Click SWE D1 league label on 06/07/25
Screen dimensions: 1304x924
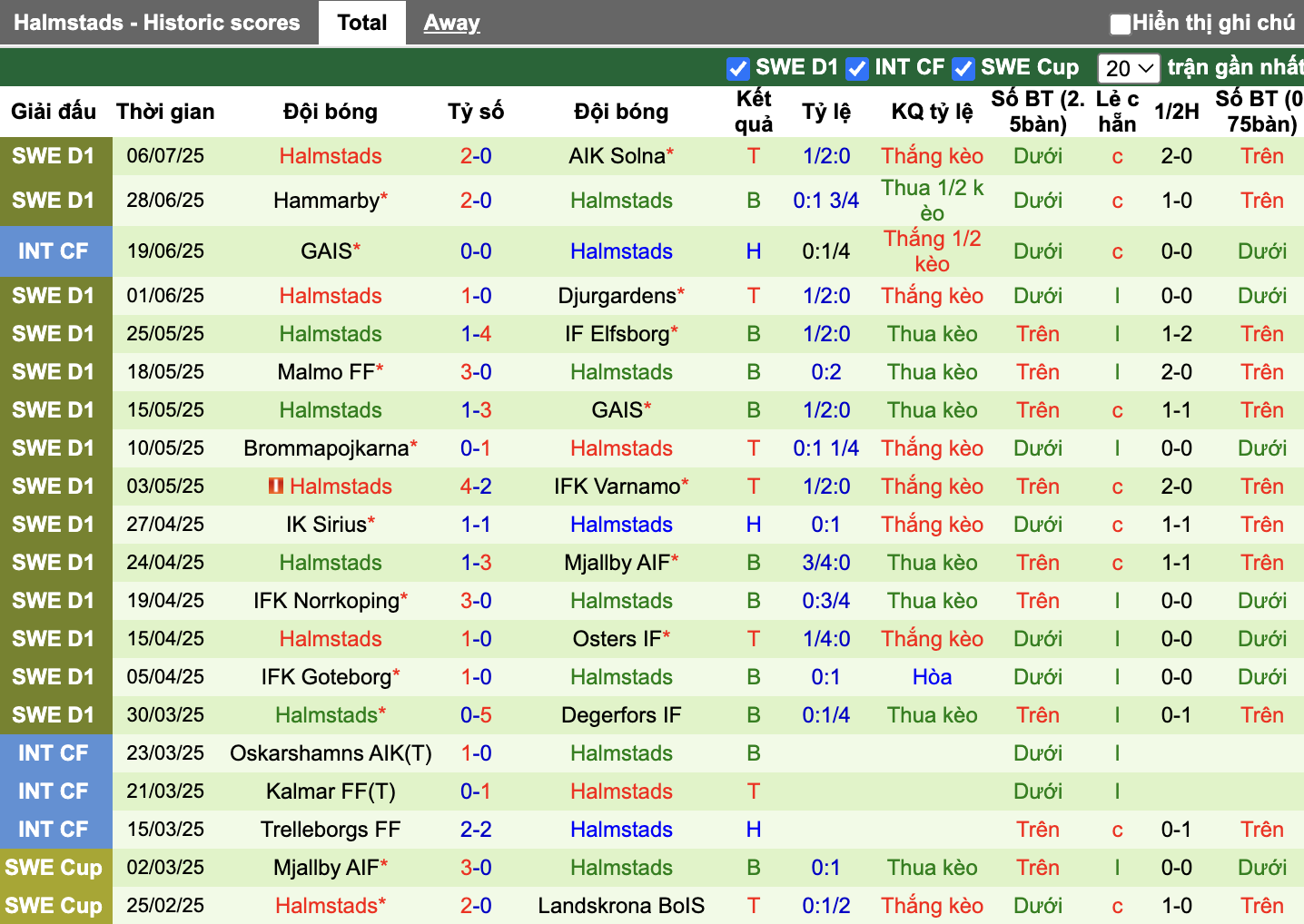point(54,156)
